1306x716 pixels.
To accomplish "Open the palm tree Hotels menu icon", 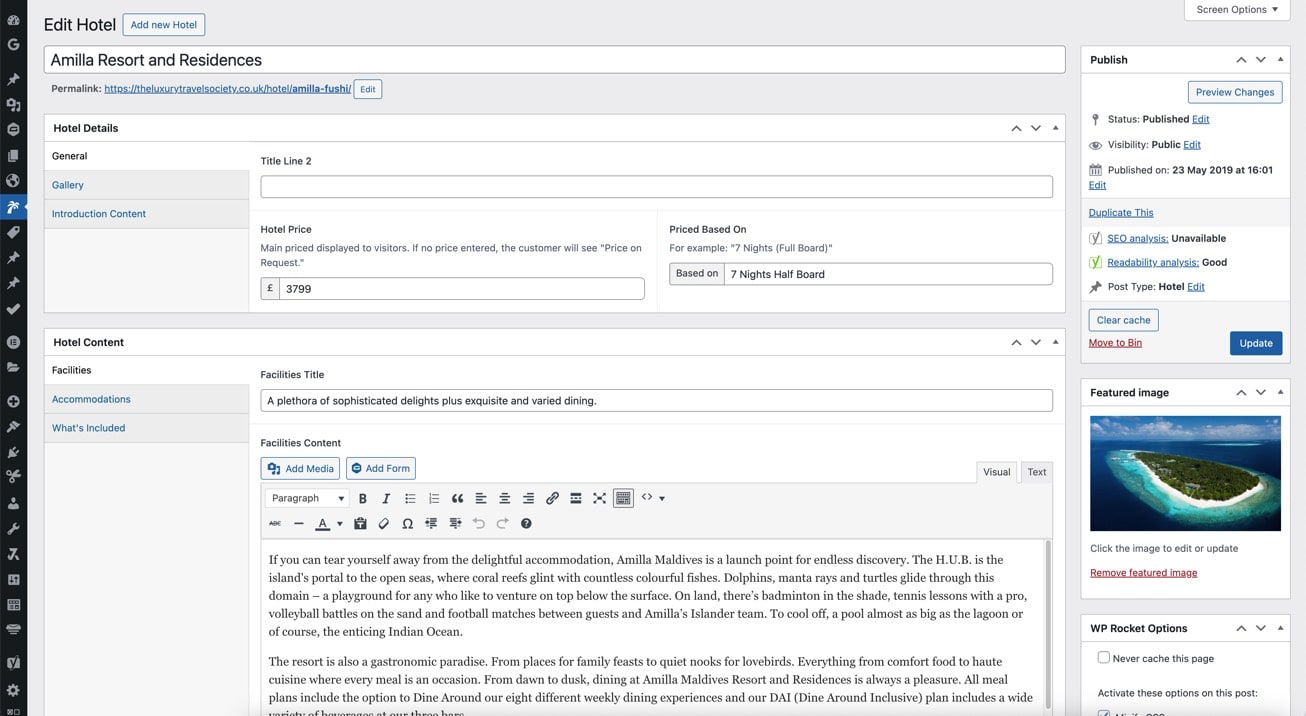I will 13,207.
